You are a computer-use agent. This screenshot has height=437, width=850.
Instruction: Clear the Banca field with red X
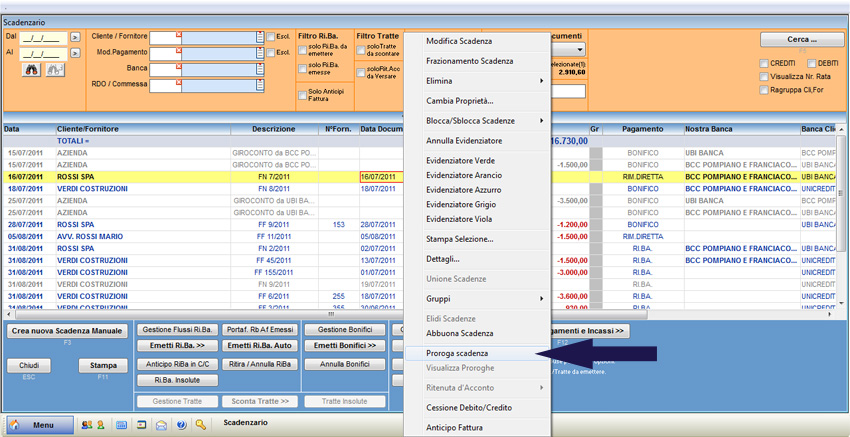[x=179, y=65]
